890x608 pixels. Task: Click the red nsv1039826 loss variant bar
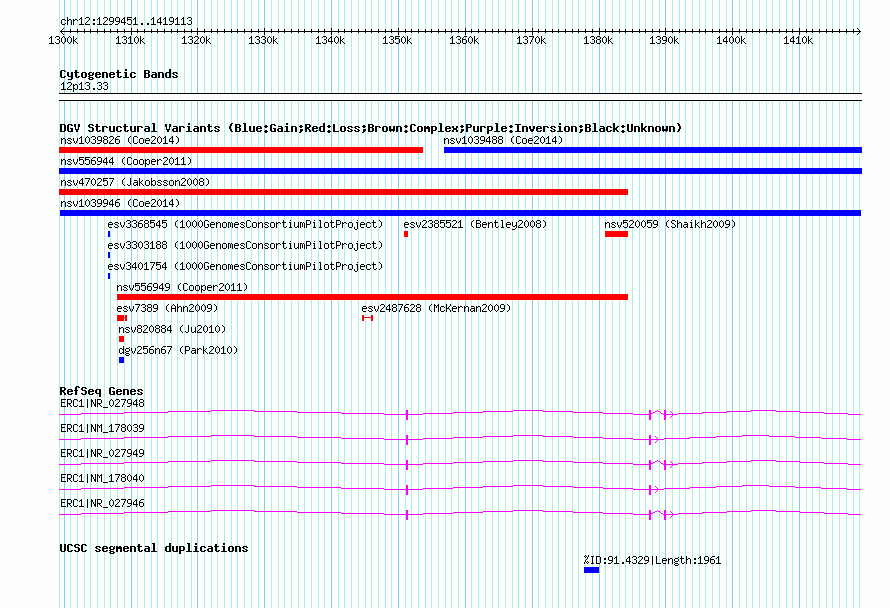tap(241, 150)
